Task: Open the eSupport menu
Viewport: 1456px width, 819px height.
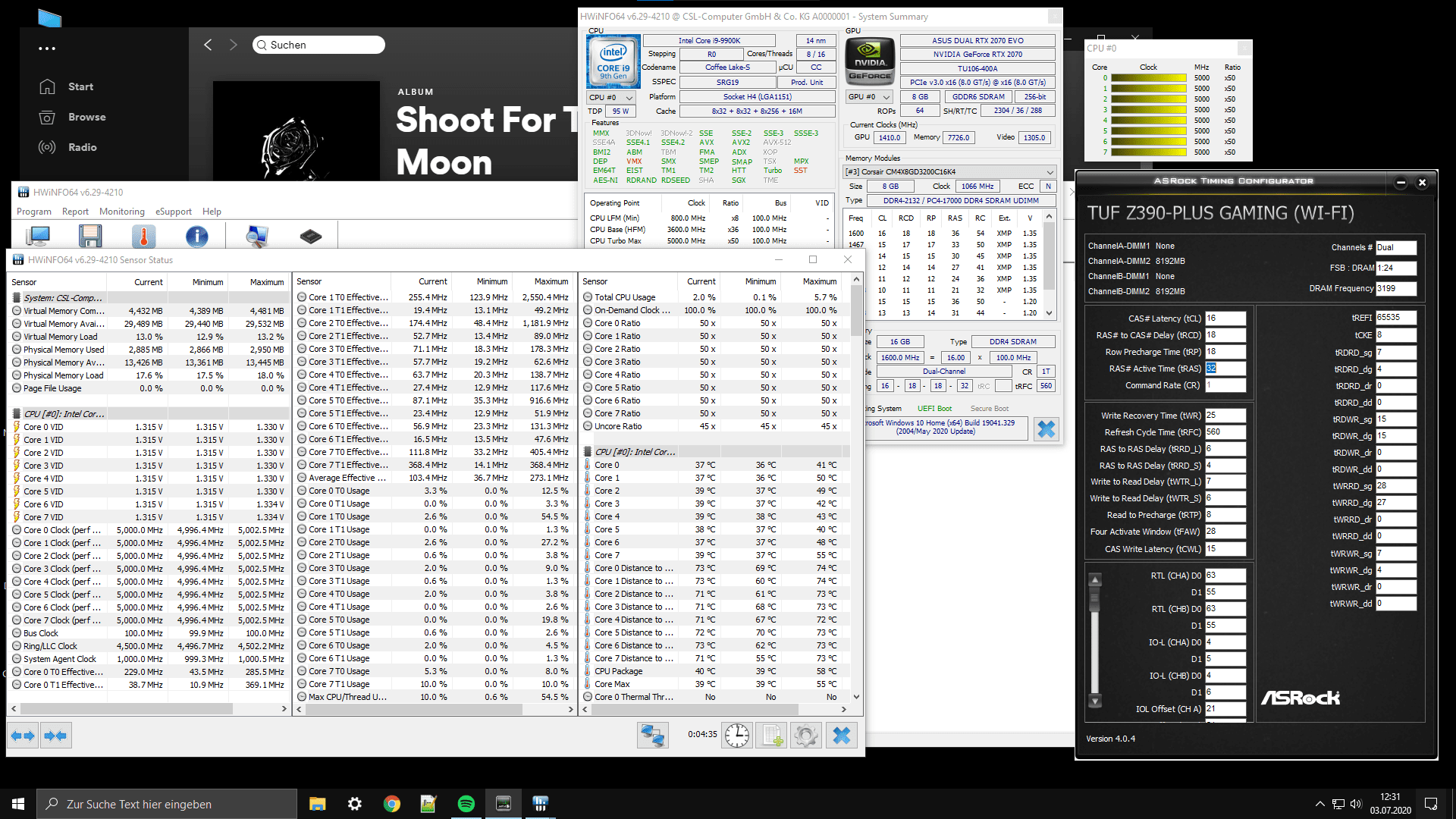Action: coord(174,212)
